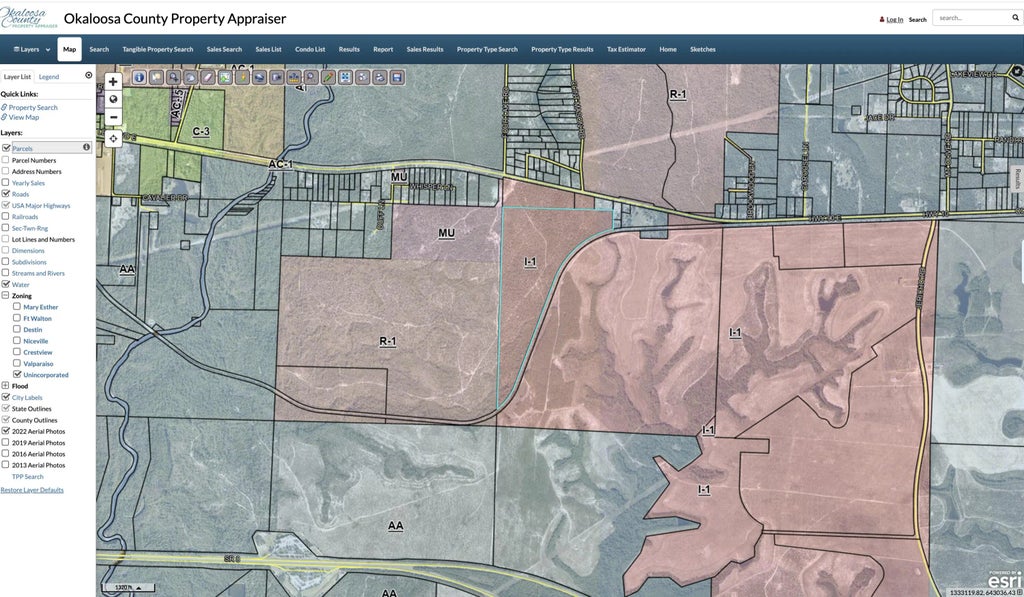Click the full extent toolbar icon
The height and width of the screenshot is (597, 1024).
pyautogui.click(x=347, y=77)
